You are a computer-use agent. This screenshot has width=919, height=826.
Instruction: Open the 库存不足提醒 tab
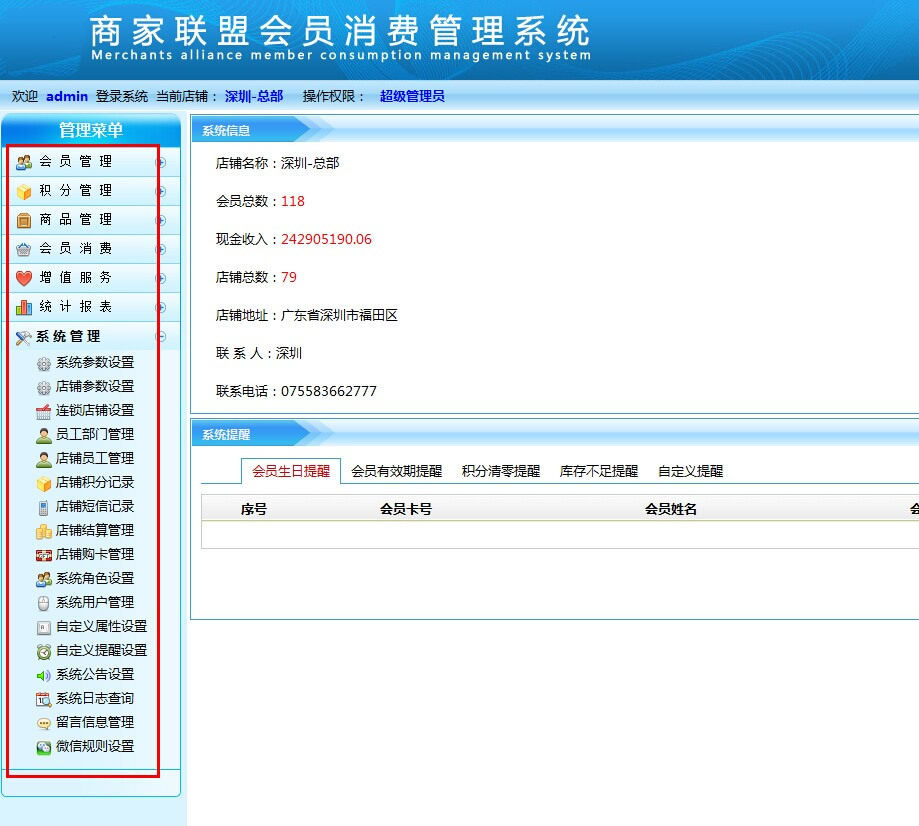click(x=598, y=471)
